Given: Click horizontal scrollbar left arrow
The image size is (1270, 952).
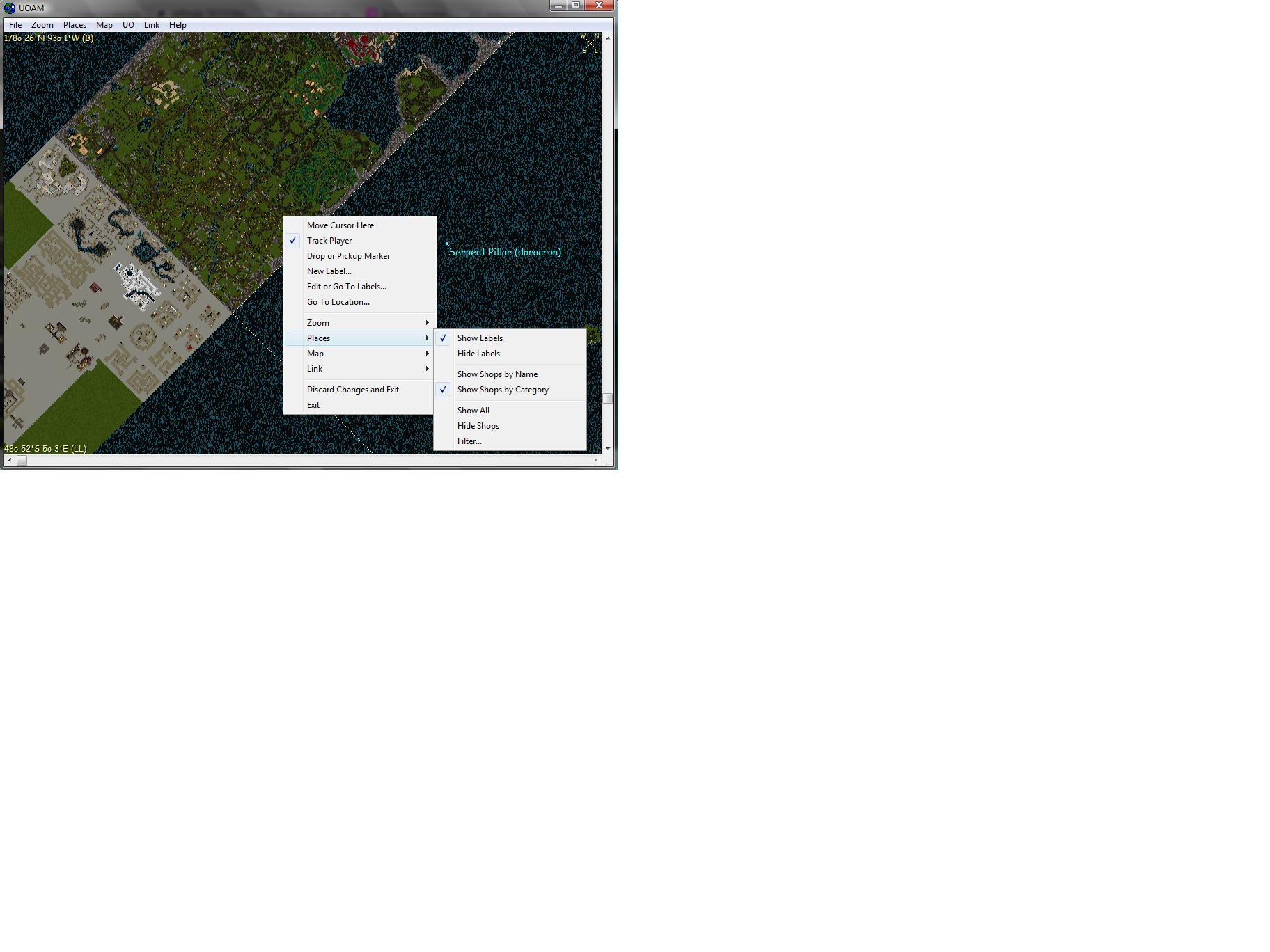Looking at the screenshot, I should pyautogui.click(x=9, y=460).
